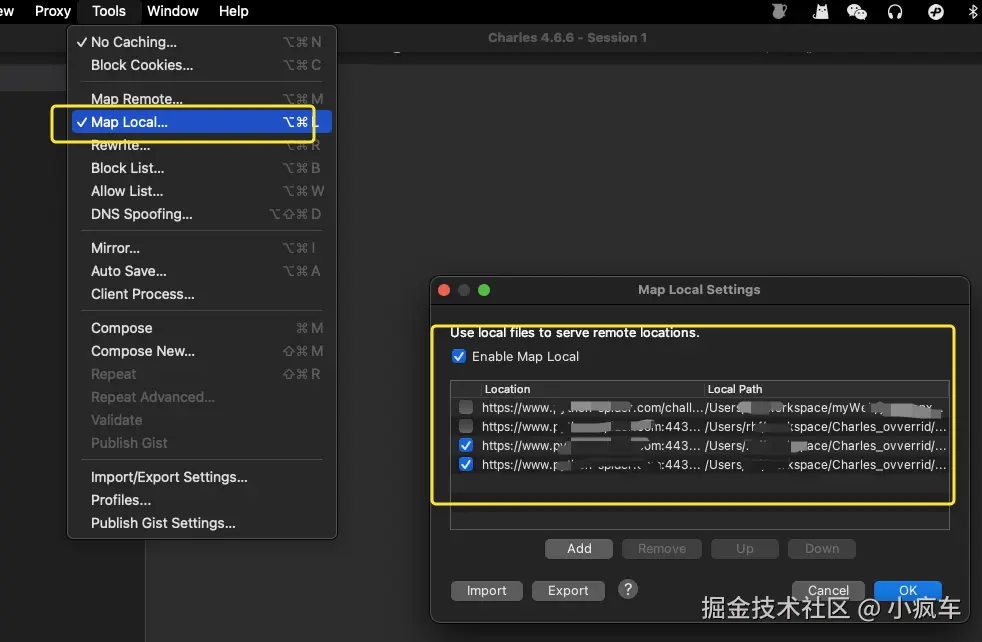Click Export button in Map Local Settings

(568, 591)
